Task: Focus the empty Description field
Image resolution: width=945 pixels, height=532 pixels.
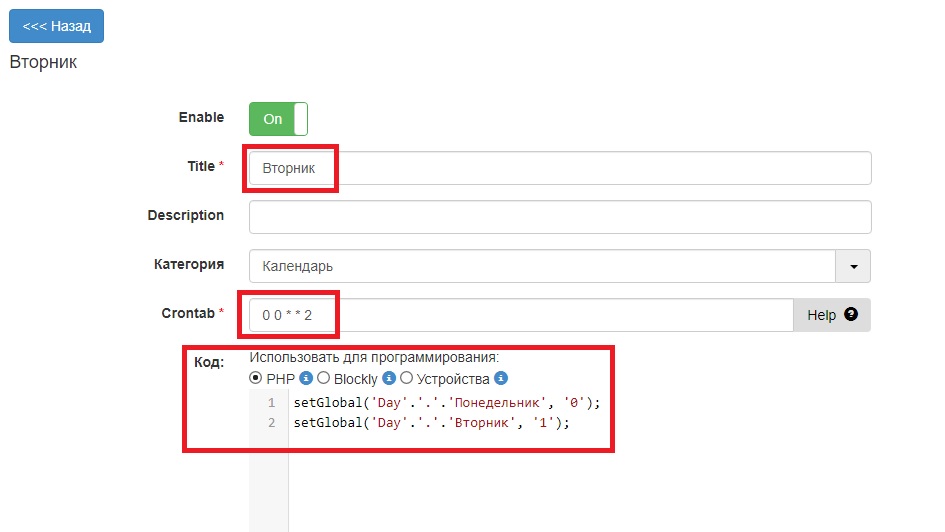Action: coord(559,217)
